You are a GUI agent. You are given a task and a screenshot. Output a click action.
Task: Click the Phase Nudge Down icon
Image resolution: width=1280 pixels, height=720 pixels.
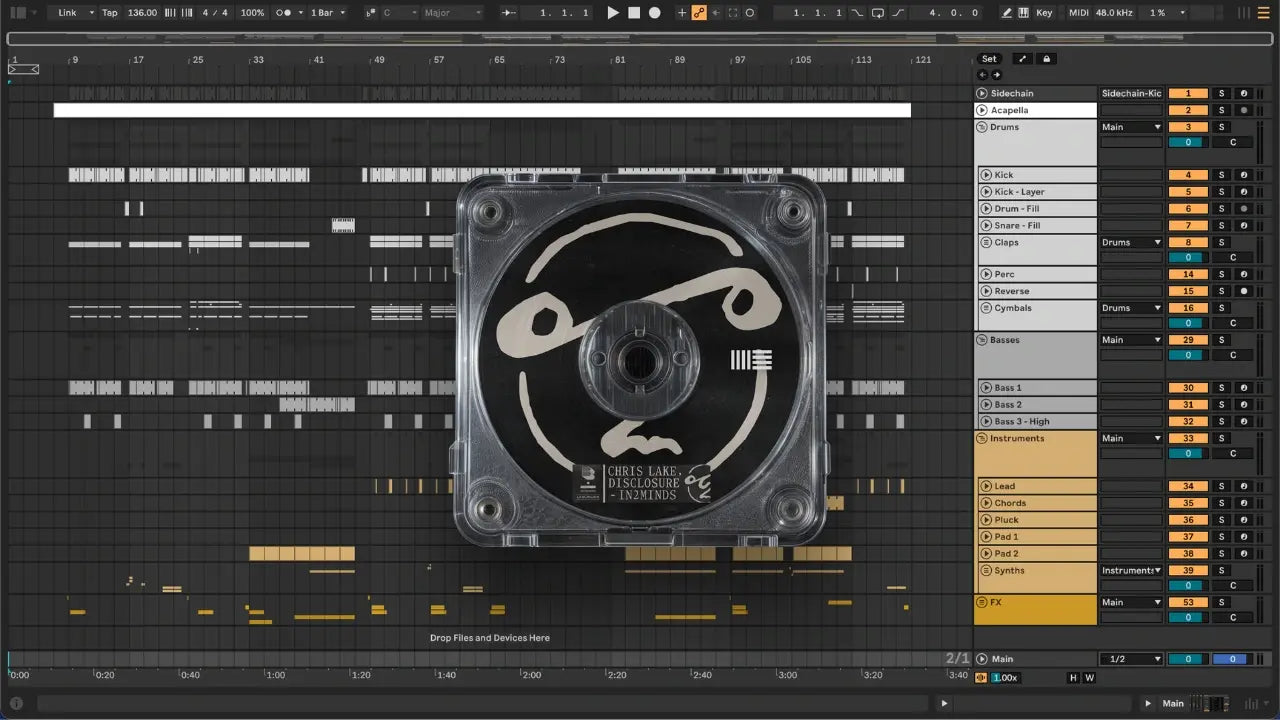click(x=168, y=13)
